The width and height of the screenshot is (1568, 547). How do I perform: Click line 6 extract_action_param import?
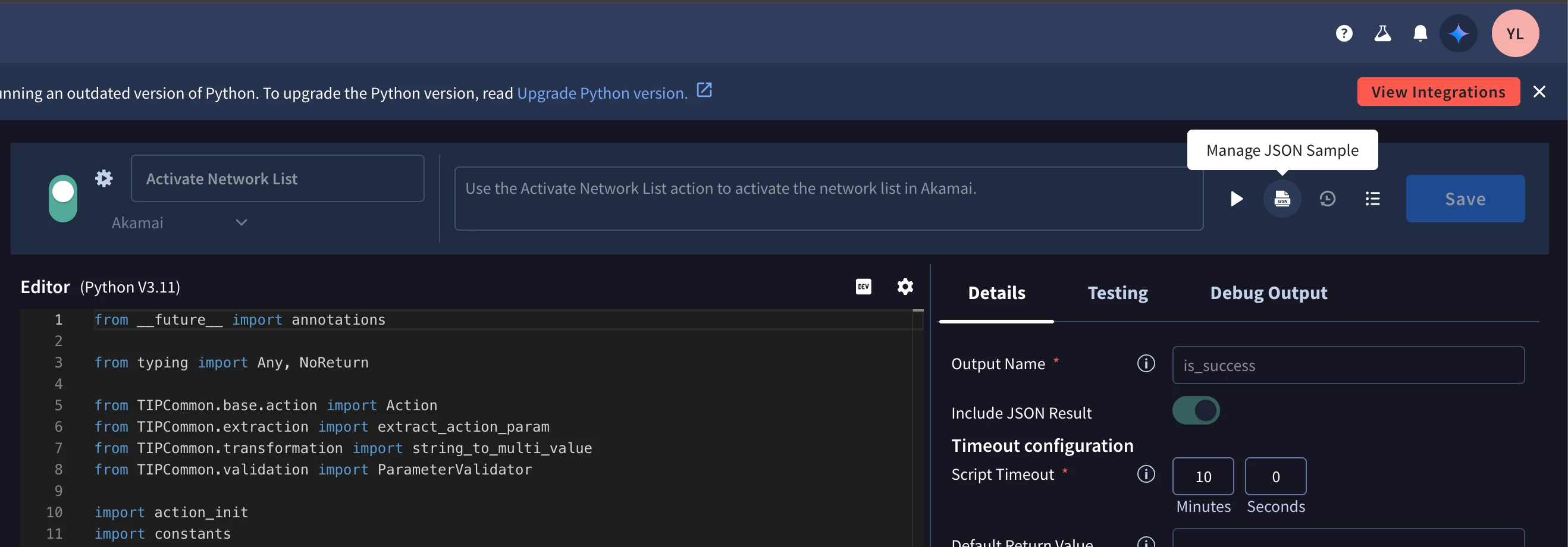[321, 426]
